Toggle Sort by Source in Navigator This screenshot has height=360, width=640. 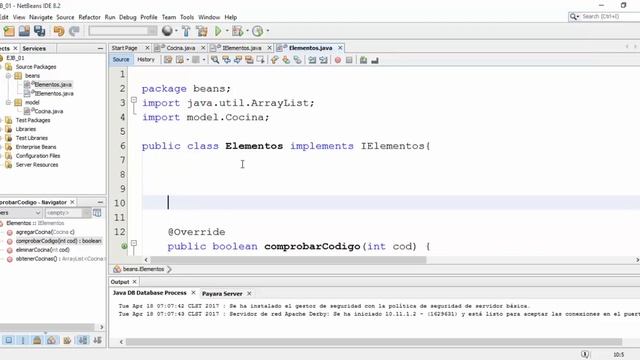click(x=98, y=340)
